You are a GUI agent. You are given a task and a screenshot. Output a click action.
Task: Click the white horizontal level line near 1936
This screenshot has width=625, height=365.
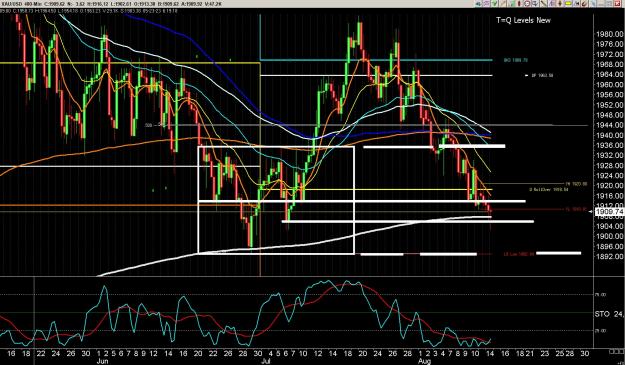472,146
